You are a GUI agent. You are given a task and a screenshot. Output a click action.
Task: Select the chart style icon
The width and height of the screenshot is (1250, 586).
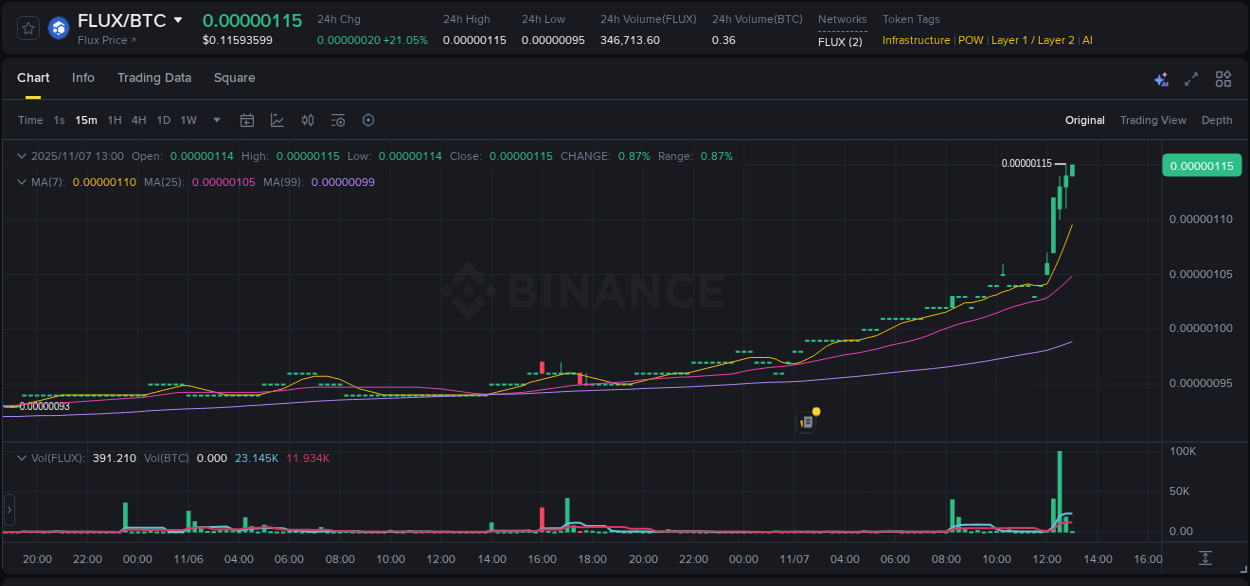[277, 120]
